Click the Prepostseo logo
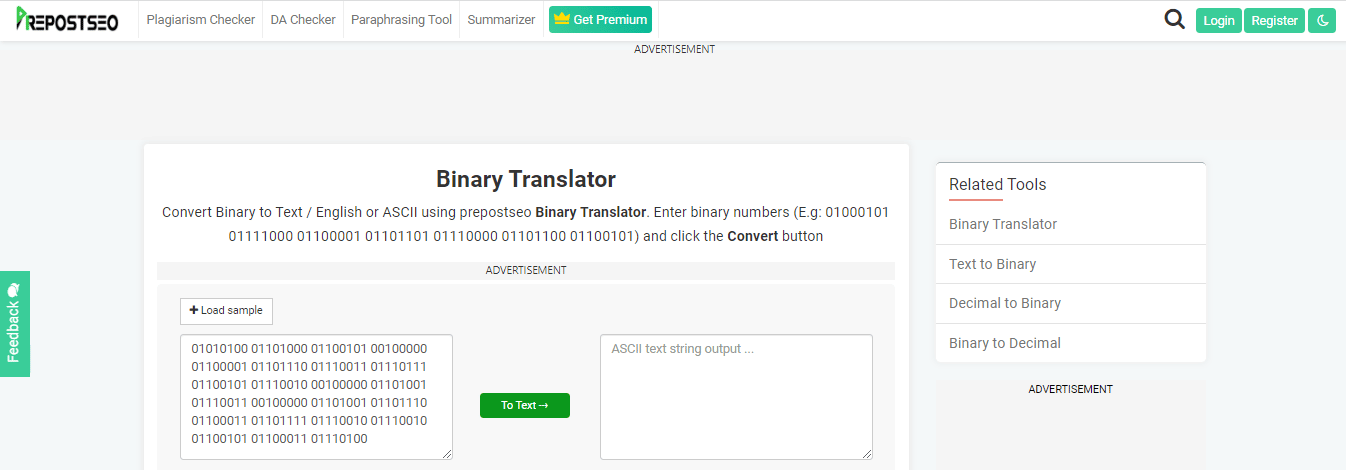Viewport: 1346px width, 470px height. 67,19
